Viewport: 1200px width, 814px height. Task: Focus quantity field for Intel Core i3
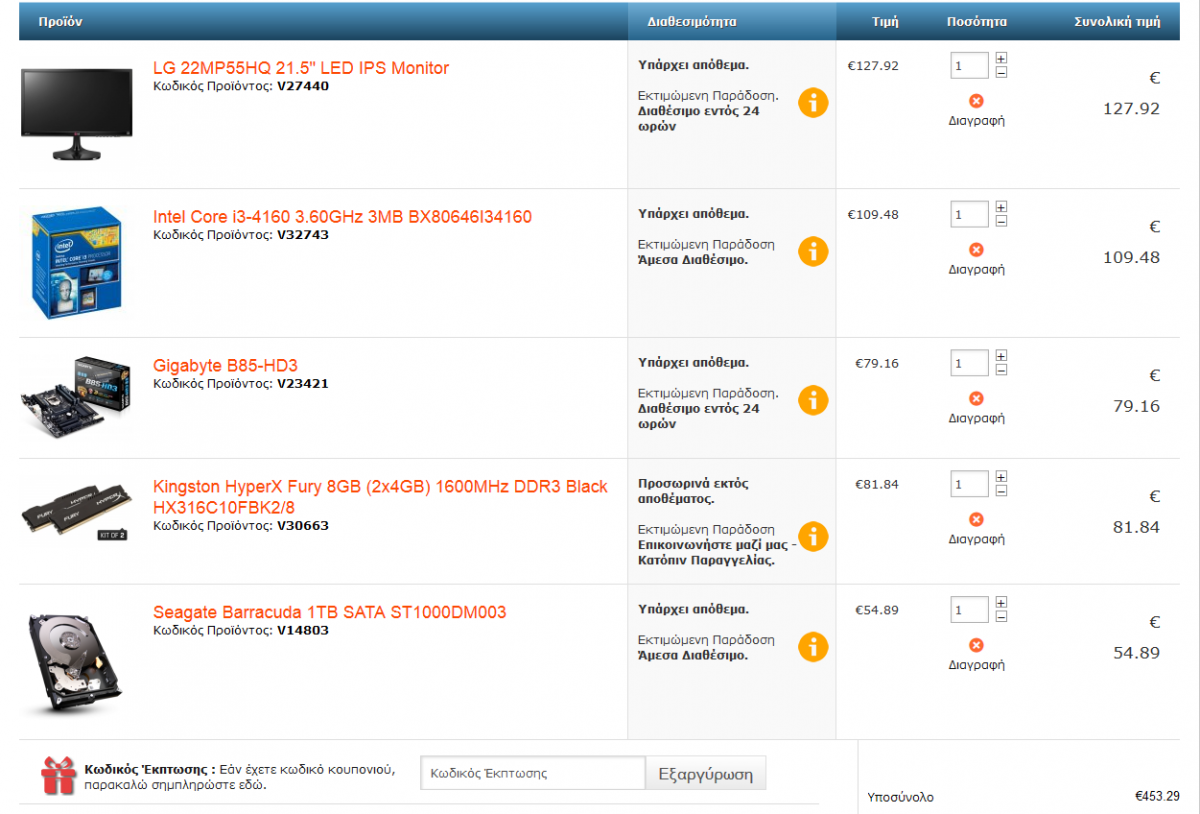[x=969, y=215]
